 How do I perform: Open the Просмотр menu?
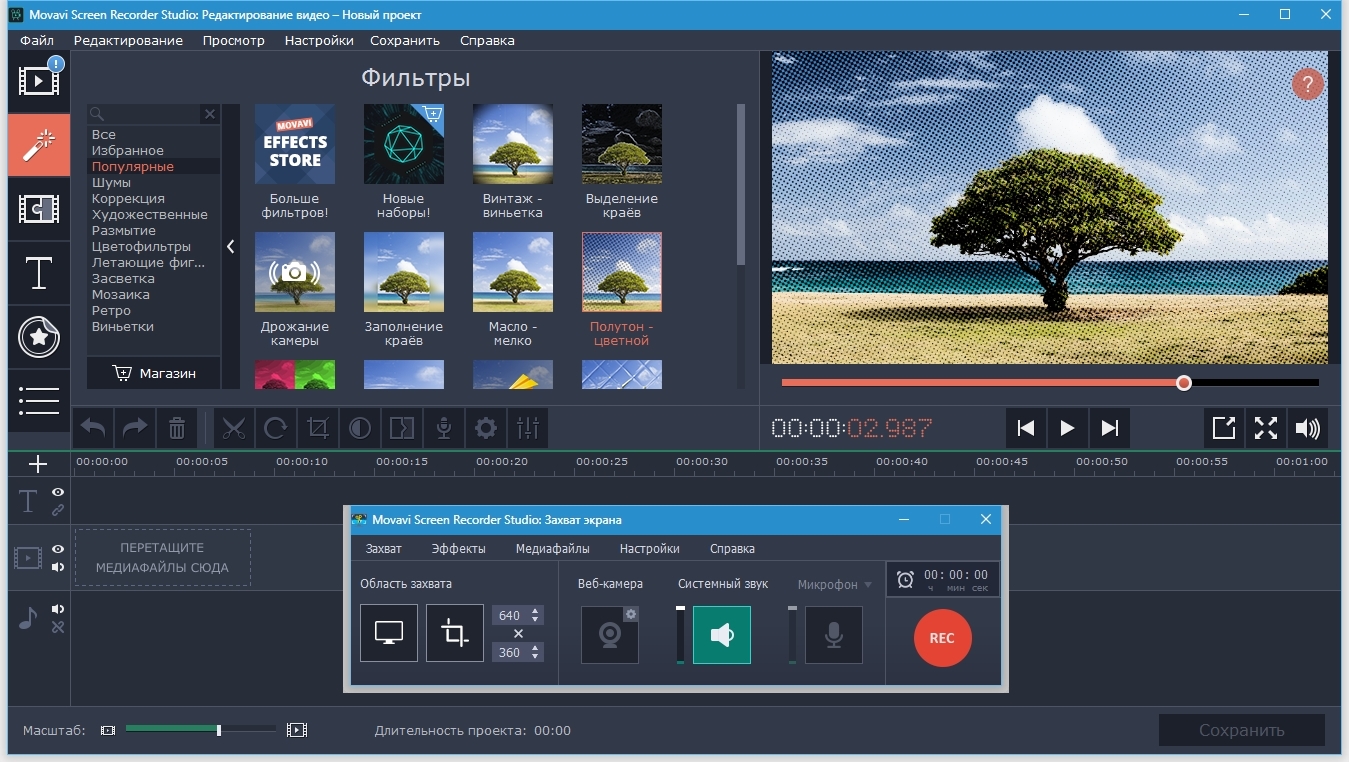coord(233,40)
